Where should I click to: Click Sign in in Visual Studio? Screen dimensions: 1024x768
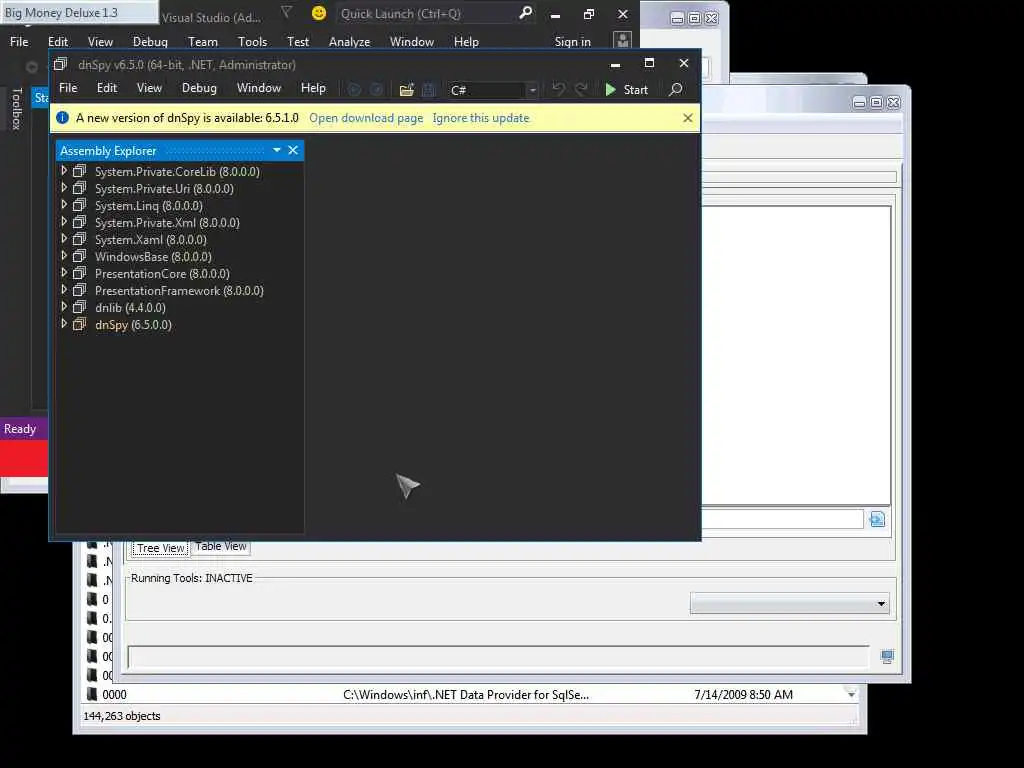pos(573,42)
